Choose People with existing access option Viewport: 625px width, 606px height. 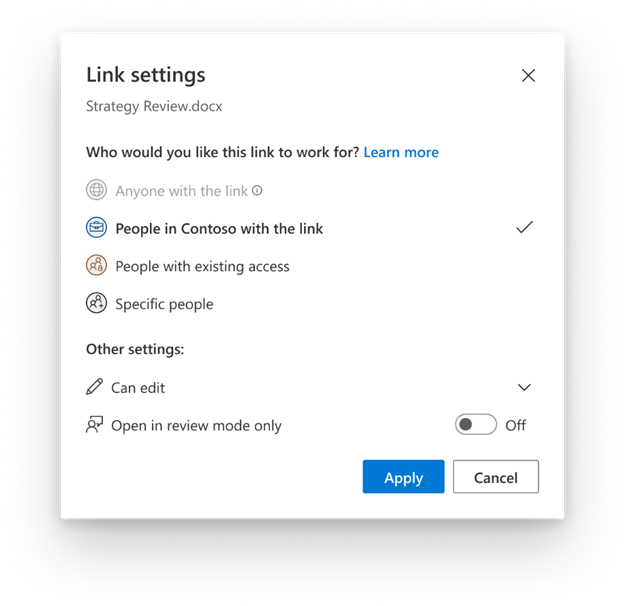click(x=202, y=266)
